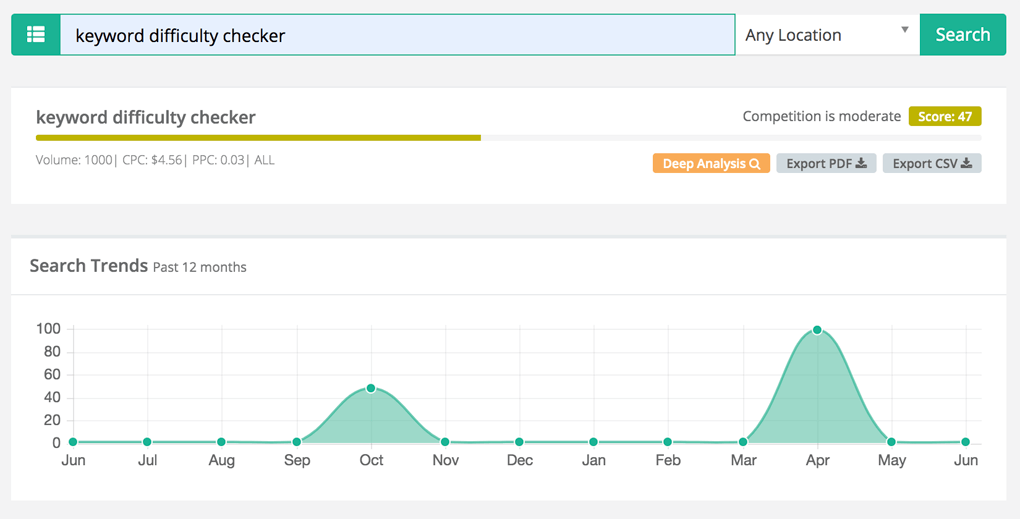Click the green list menu icon
Image resolution: width=1020 pixels, height=519 pixels.
pos(36,34)
